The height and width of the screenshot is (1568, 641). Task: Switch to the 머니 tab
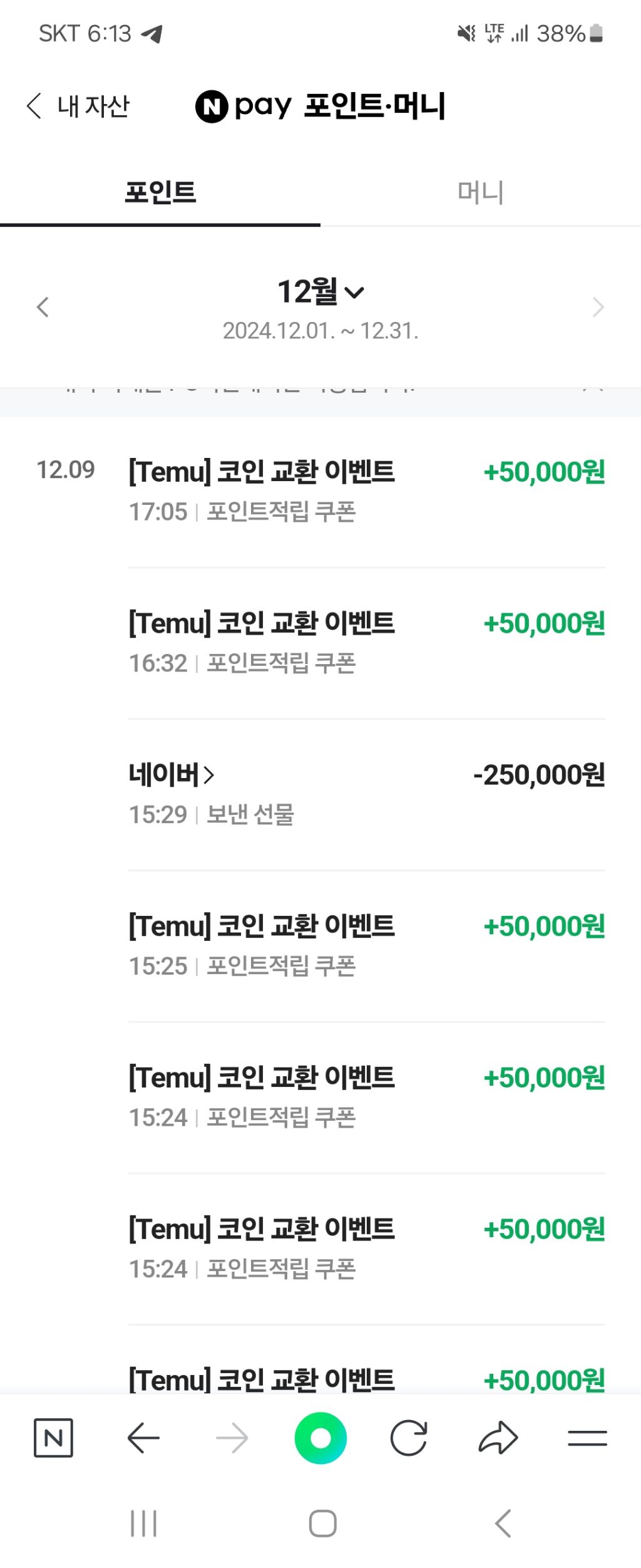pos(480,192)
